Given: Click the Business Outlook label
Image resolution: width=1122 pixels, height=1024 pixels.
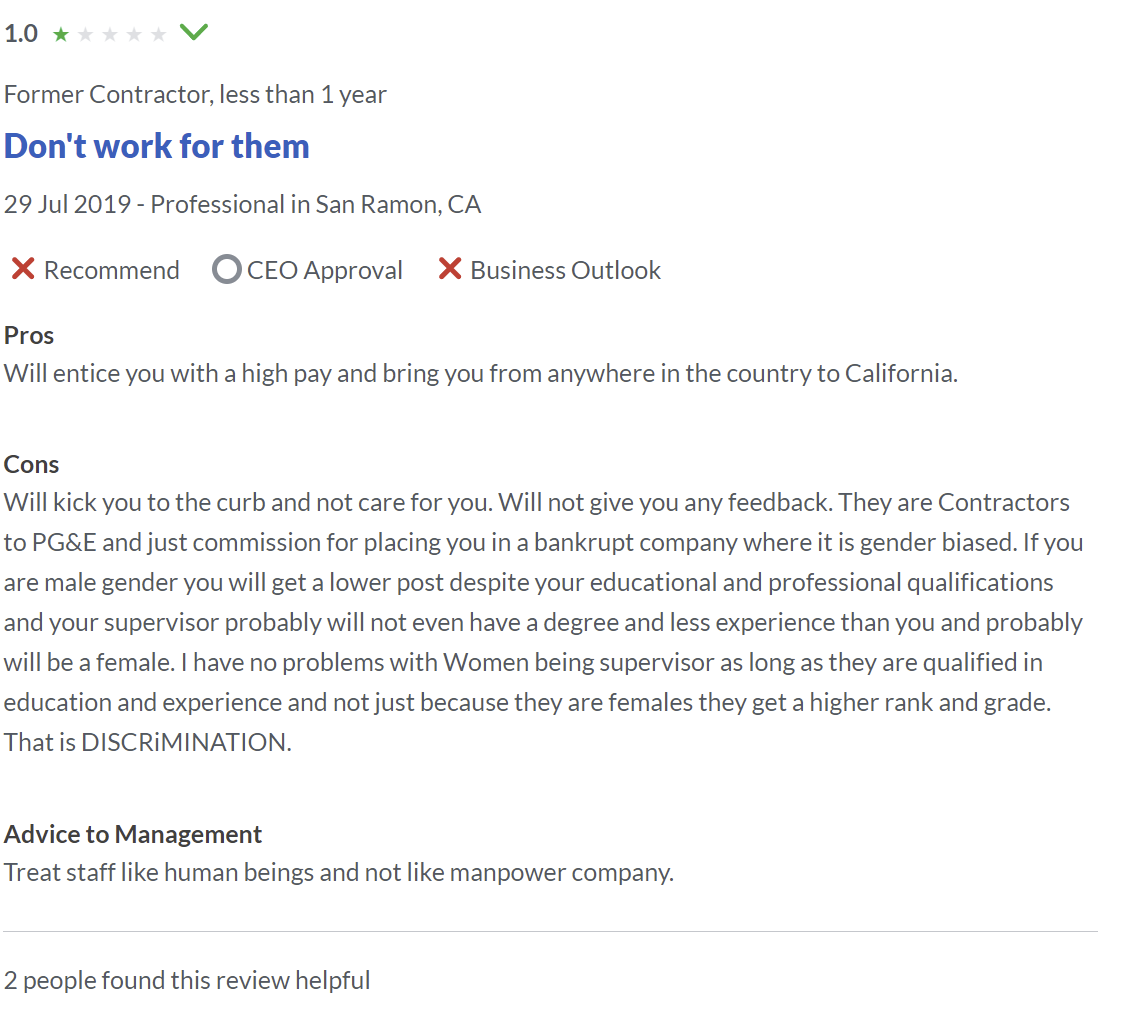Looking at the screenshot, I should (x=565, y=270).
